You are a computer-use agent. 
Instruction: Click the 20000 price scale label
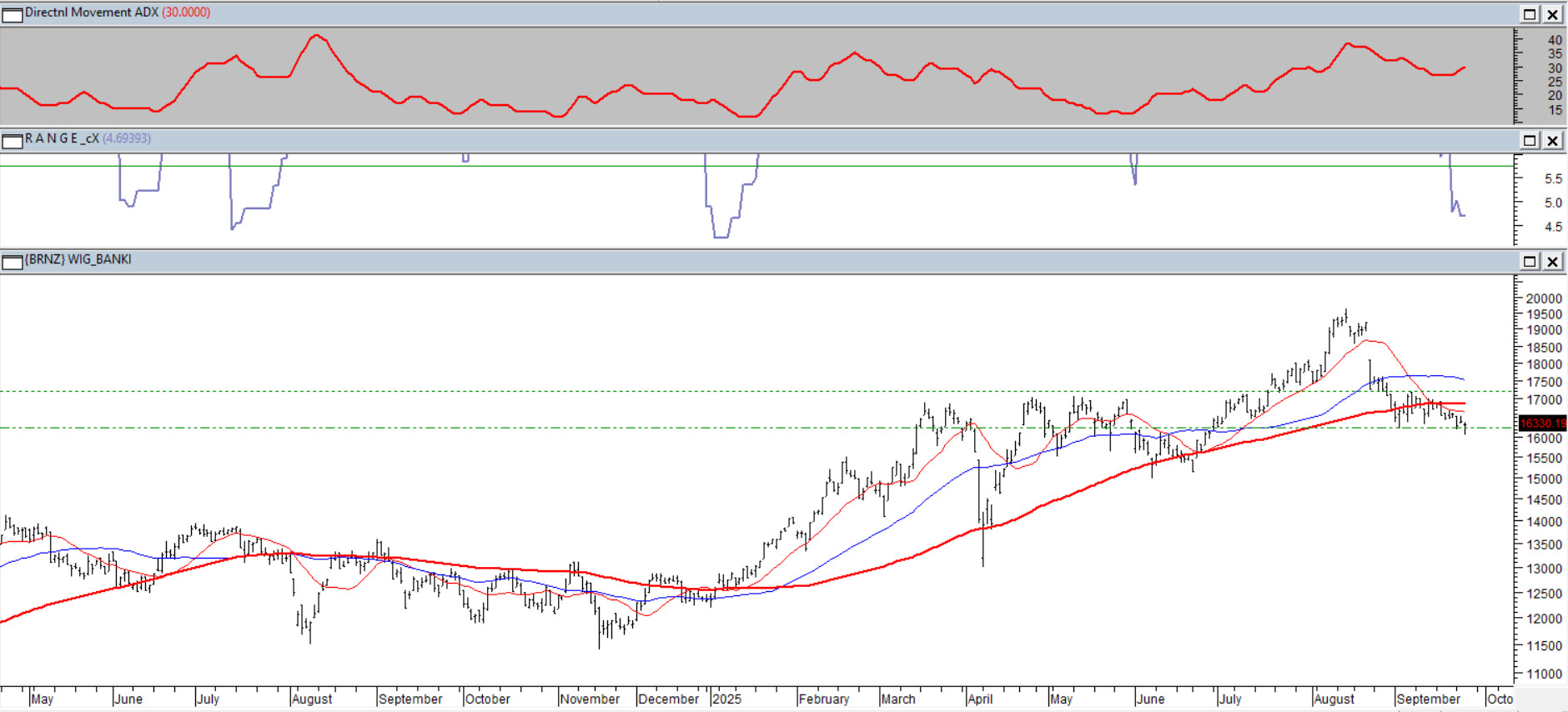(1543, 298)
